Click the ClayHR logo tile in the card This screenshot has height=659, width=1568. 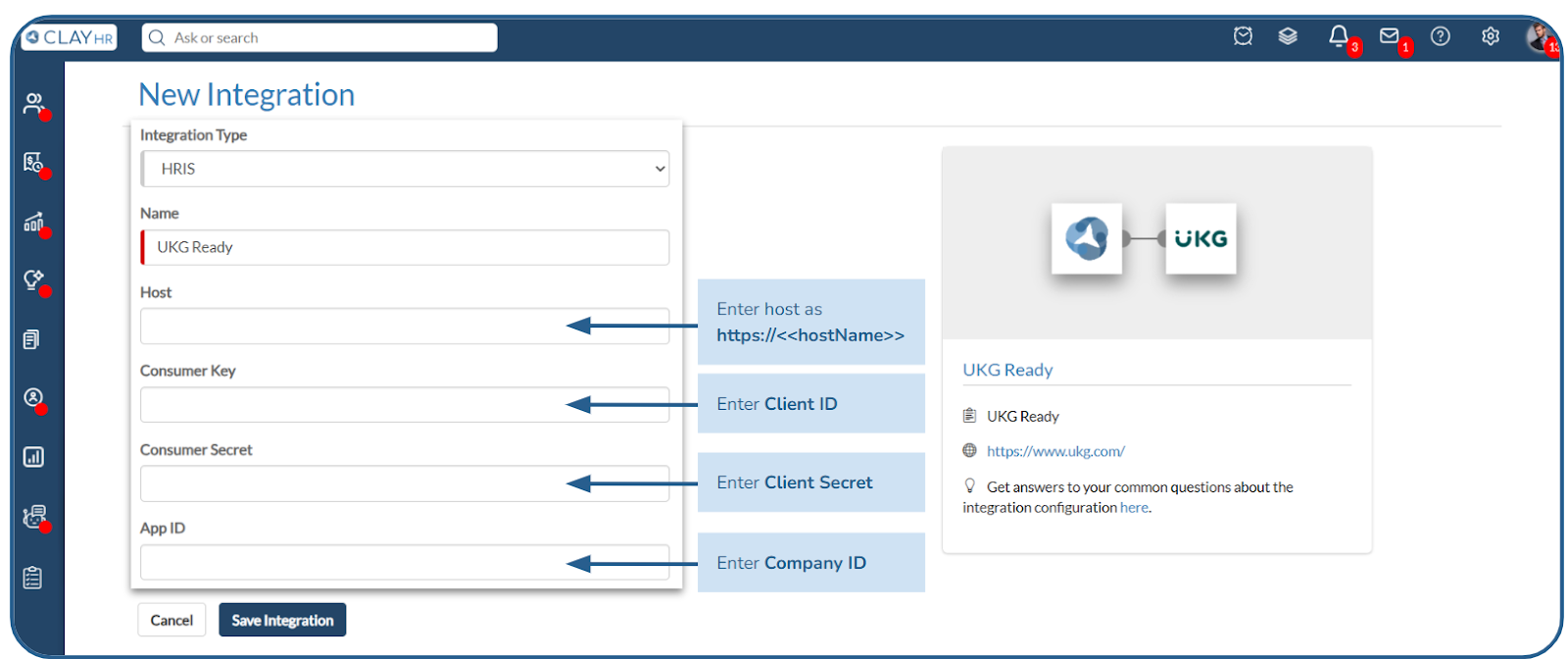tap(1087, 238)
